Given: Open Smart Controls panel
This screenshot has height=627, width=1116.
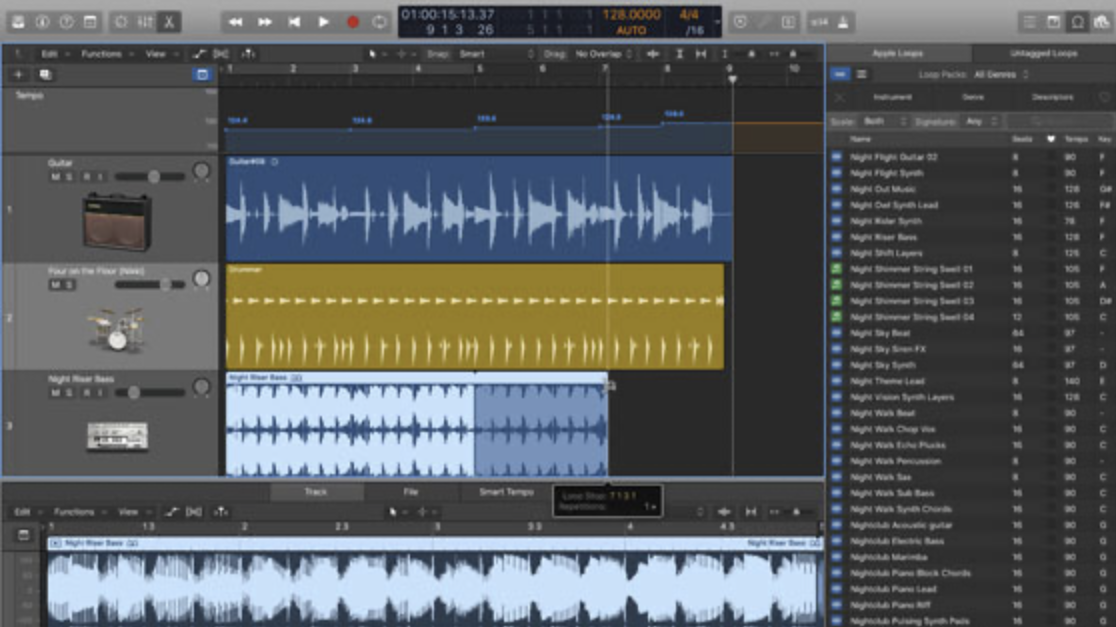Looking at the screenshot, I should click(x=121, y=22).
